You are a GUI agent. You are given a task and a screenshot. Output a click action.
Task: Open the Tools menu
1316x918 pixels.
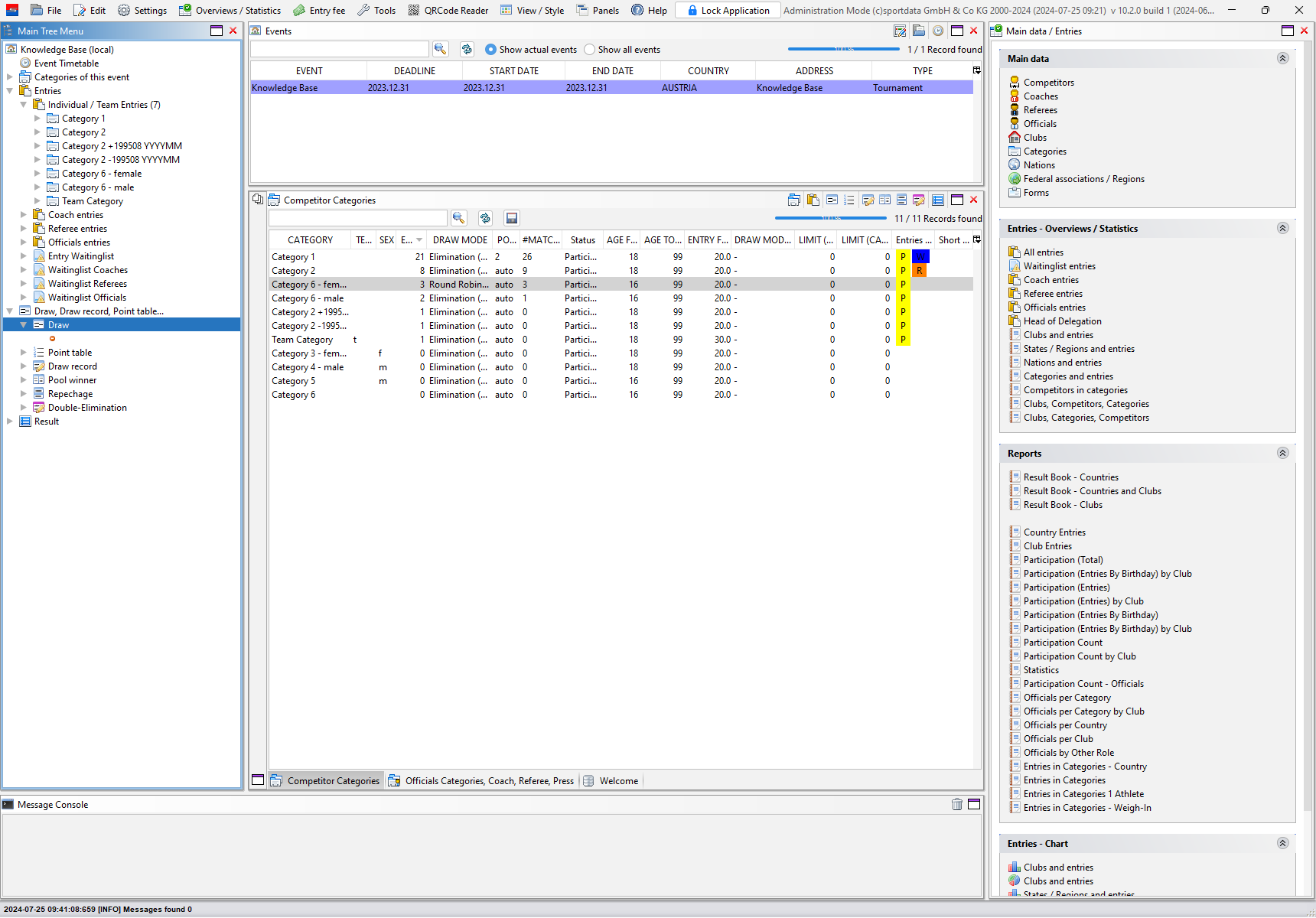pos(376,10)
